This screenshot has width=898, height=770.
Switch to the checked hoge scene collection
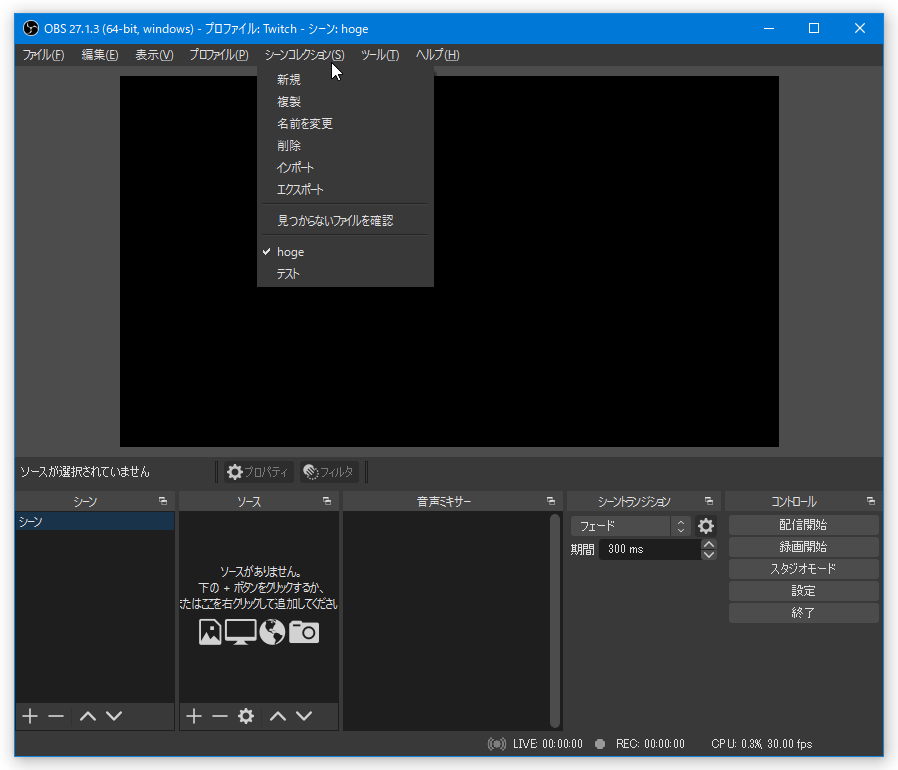345,252
